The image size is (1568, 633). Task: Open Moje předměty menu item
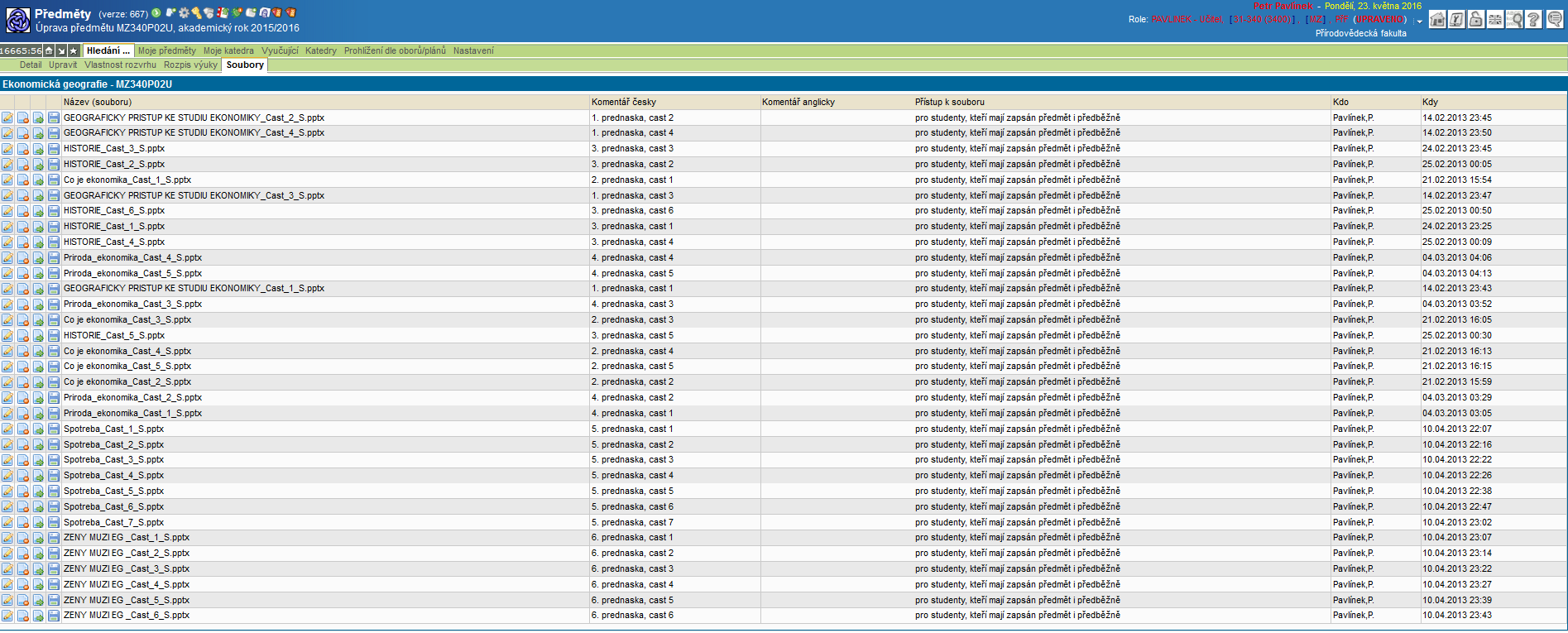[x=167, y=51]
